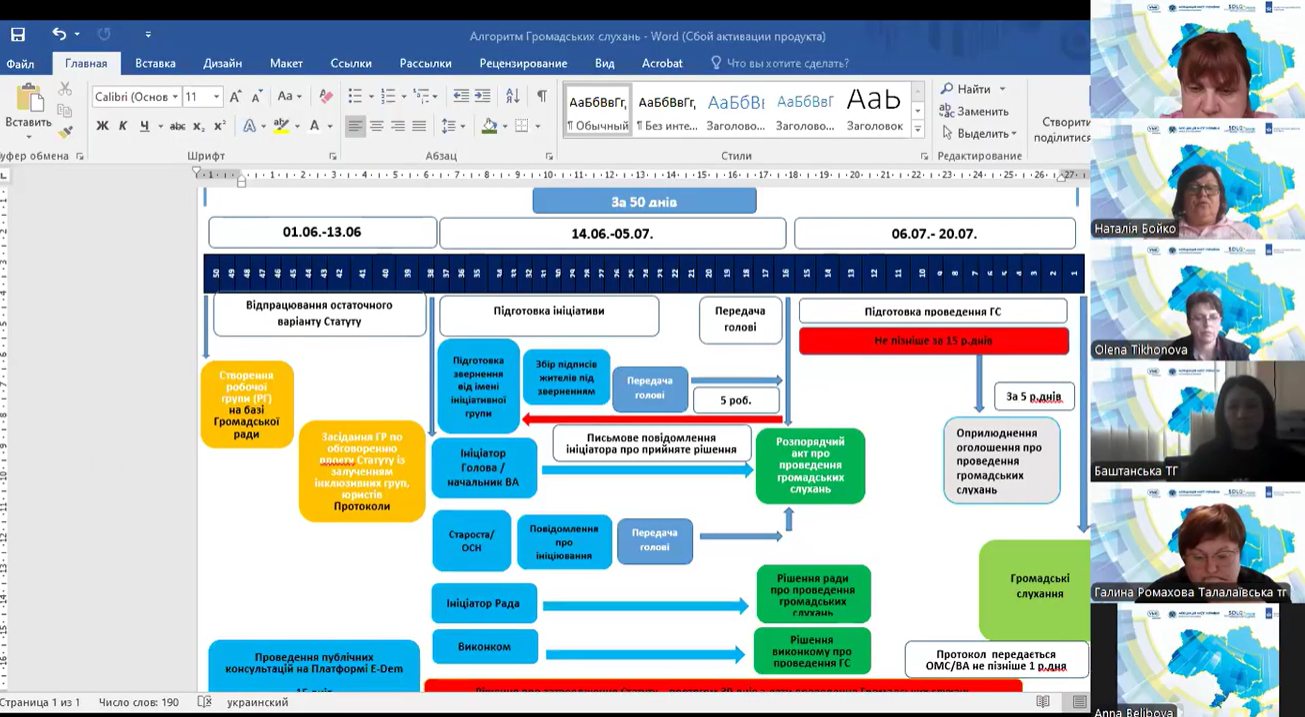This screenshot has width=1305, height=717.
Task: Click the Clear Formatting eraser icon
Action: pyautogui.click(x=325, y=97)
